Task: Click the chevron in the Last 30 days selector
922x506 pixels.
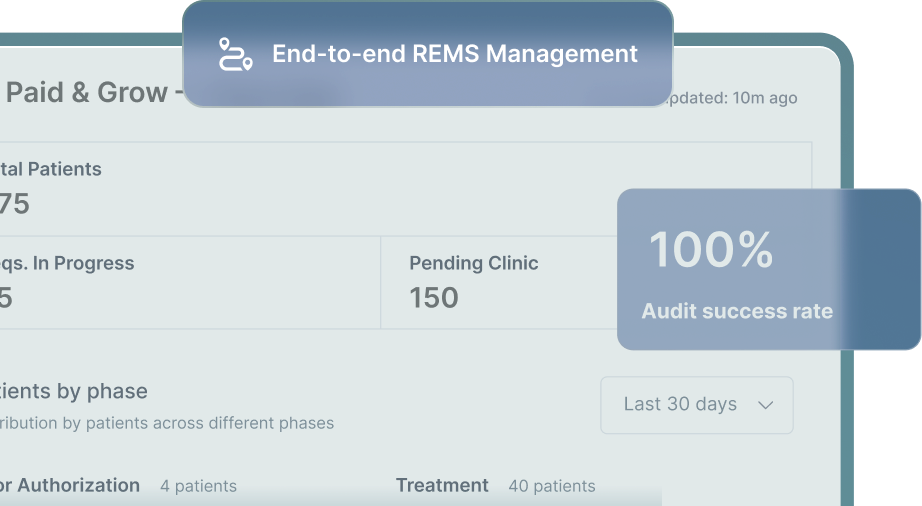Action: tap(765, 405)
